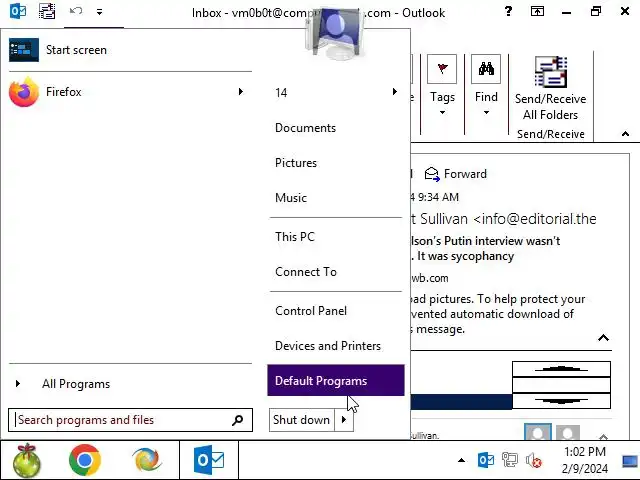Collapse the people pane chevron
The height and width of the screenshot is (480, 640).
pyautogui.click(x=603, y=437)
